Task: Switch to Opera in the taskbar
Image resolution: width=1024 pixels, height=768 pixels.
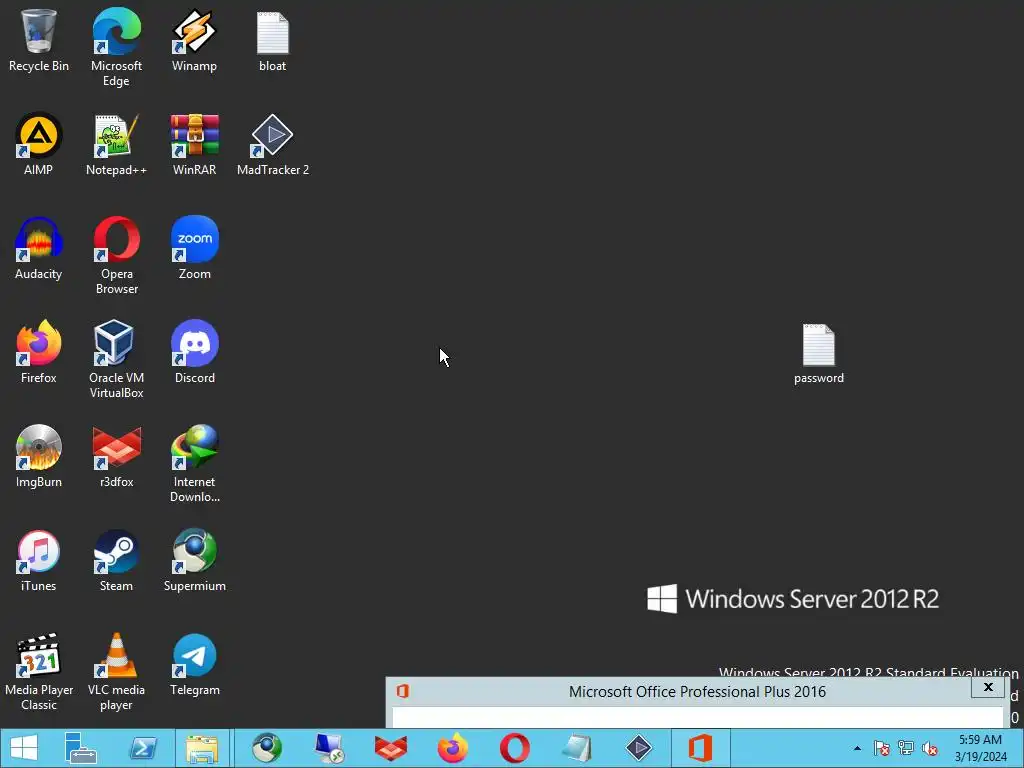Action: 515,748
